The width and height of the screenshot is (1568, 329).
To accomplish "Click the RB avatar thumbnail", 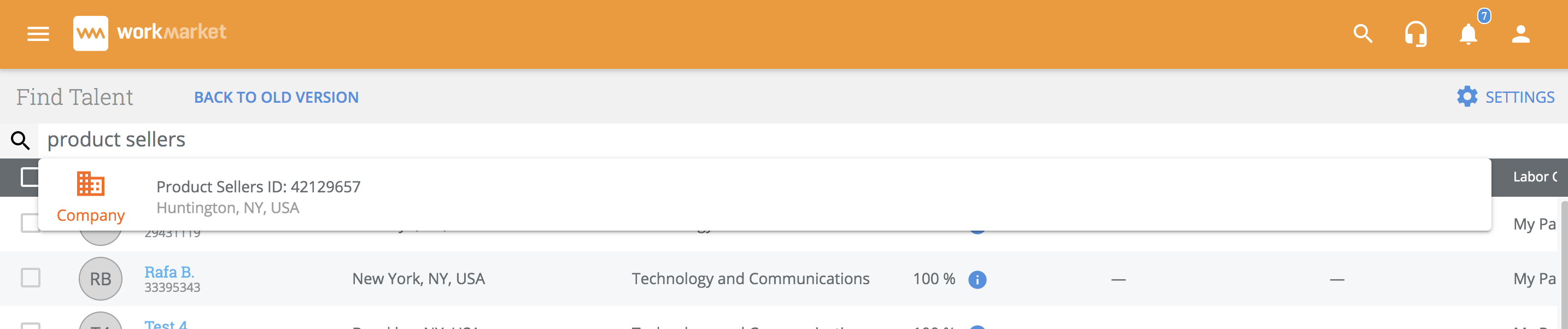I will pos(101,279).
